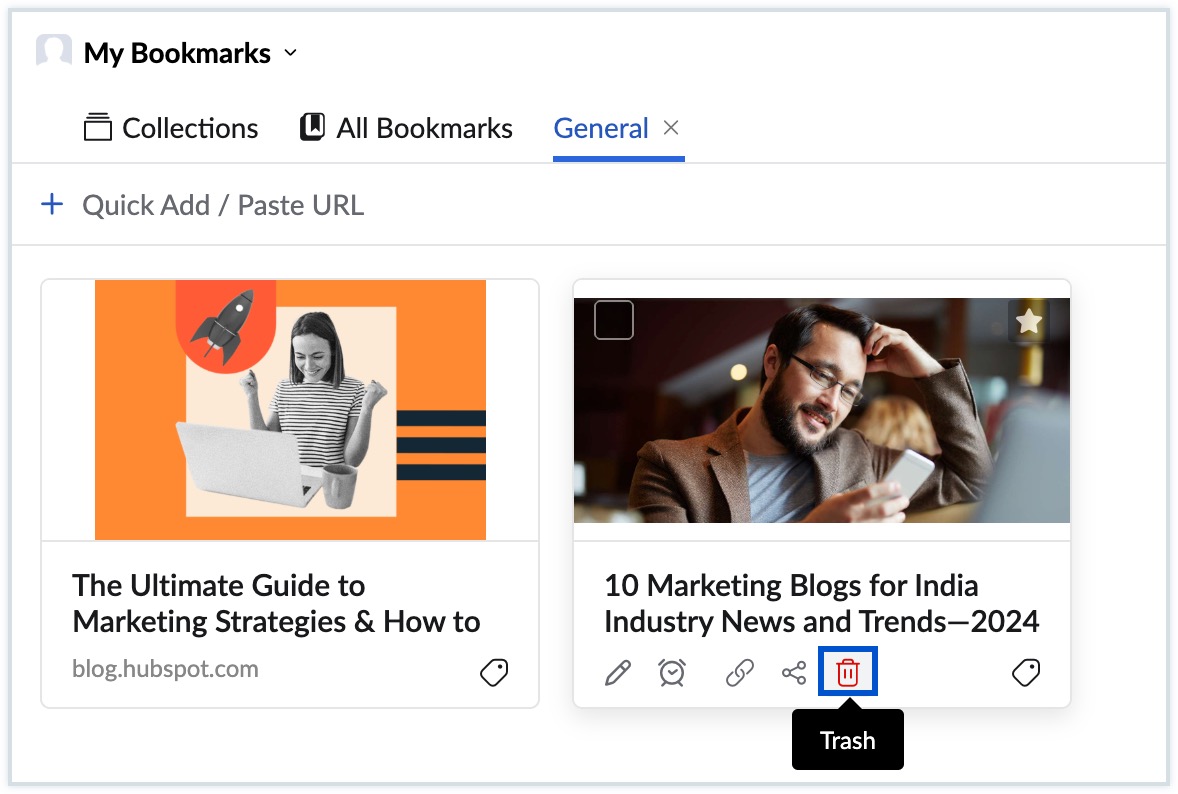Viewport: 1178px width, 794px height.
Task: Select the General tab
Action: click(601, 128)
